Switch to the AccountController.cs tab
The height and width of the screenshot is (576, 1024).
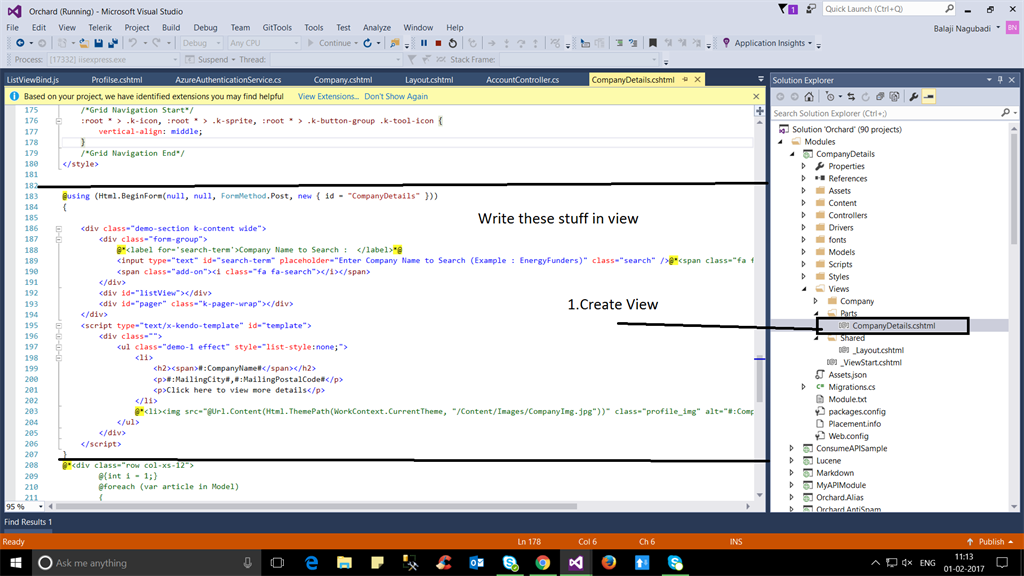(522, 80)
